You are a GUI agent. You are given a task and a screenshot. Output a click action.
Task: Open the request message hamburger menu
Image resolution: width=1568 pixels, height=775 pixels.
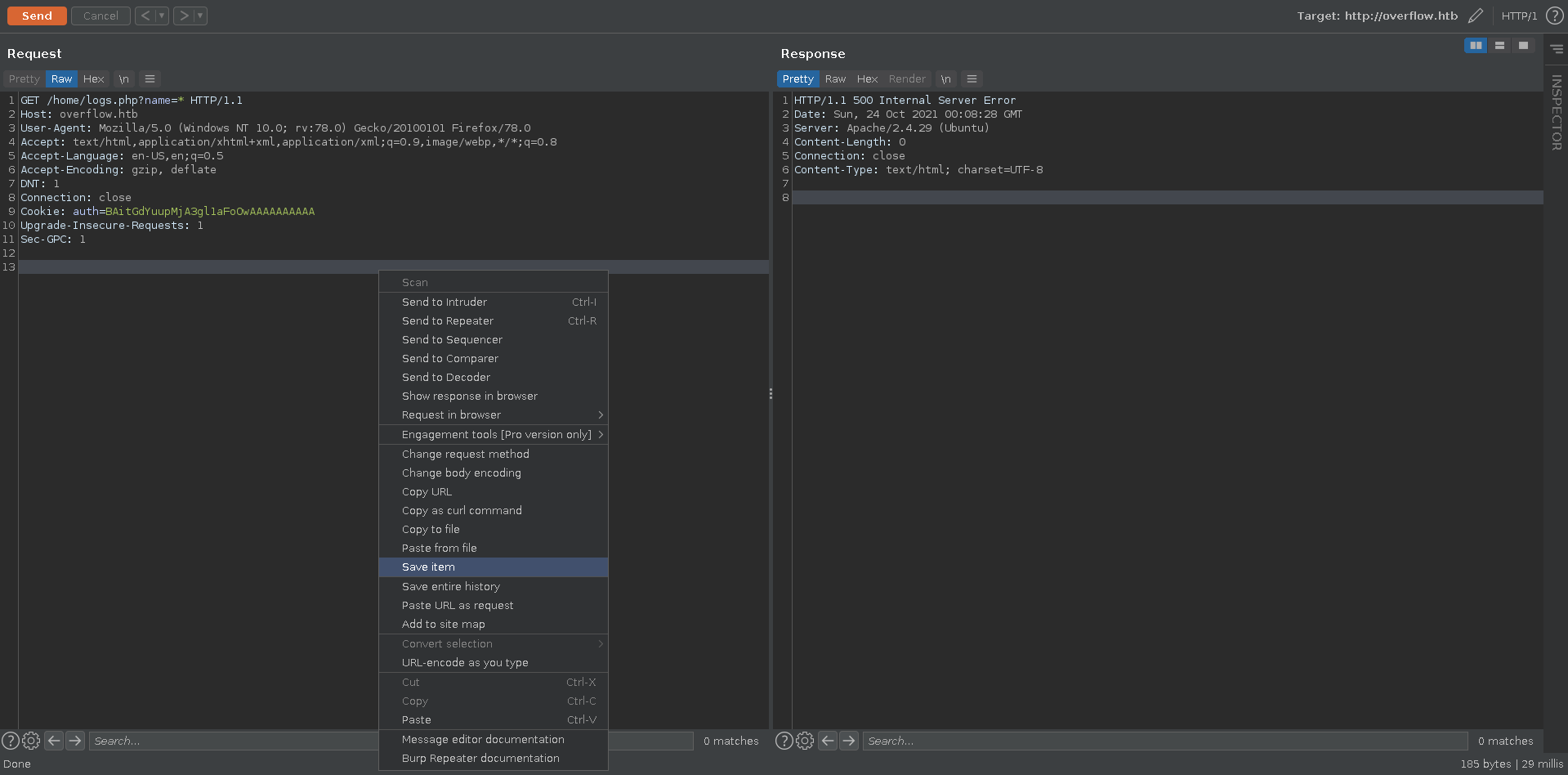150,79
